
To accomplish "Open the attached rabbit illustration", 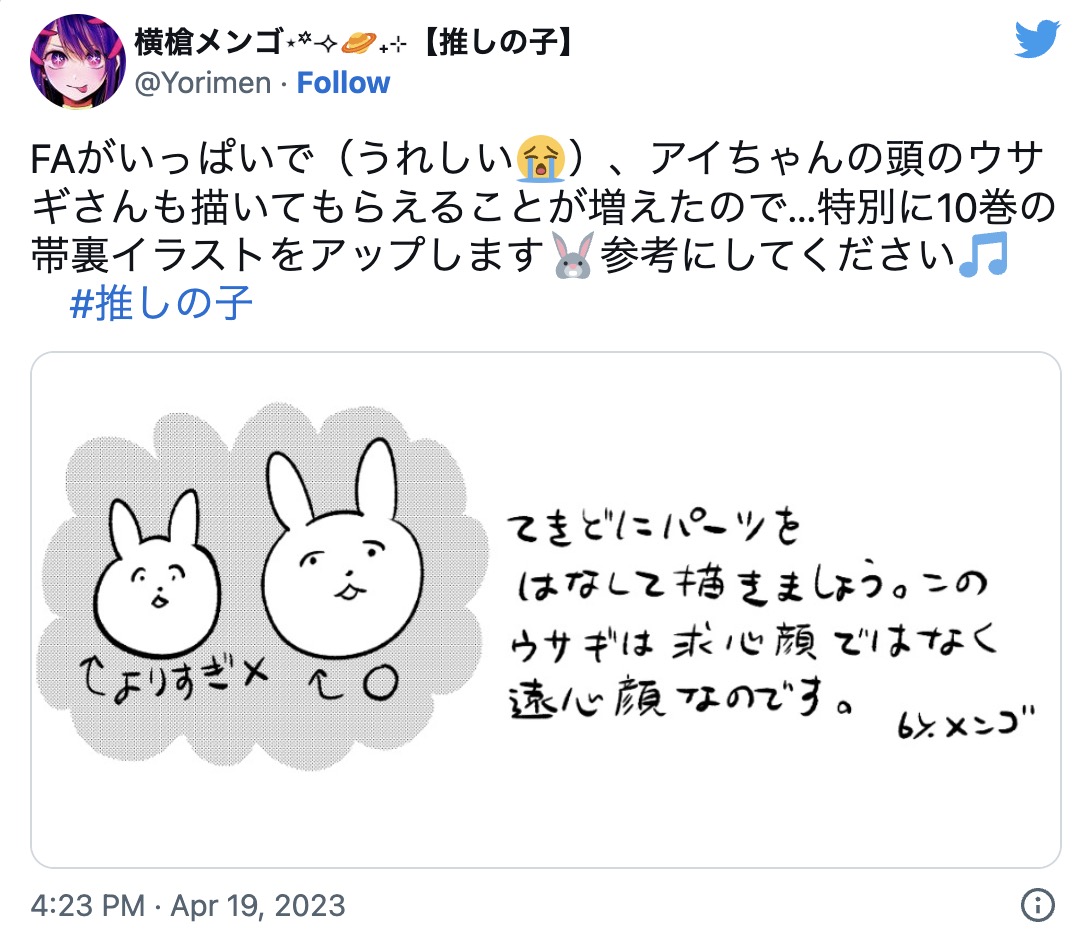I will [545, 610].
